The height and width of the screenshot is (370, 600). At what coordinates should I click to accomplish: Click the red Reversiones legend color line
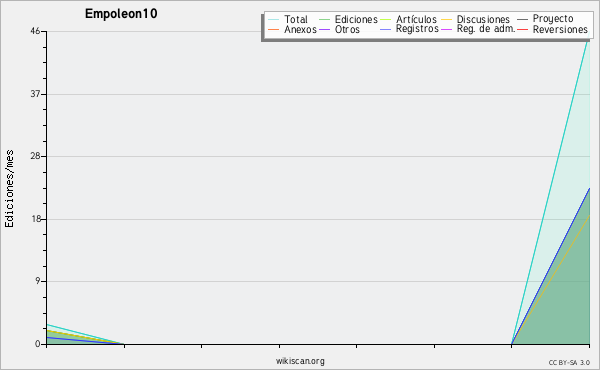[x=522, y=29]
